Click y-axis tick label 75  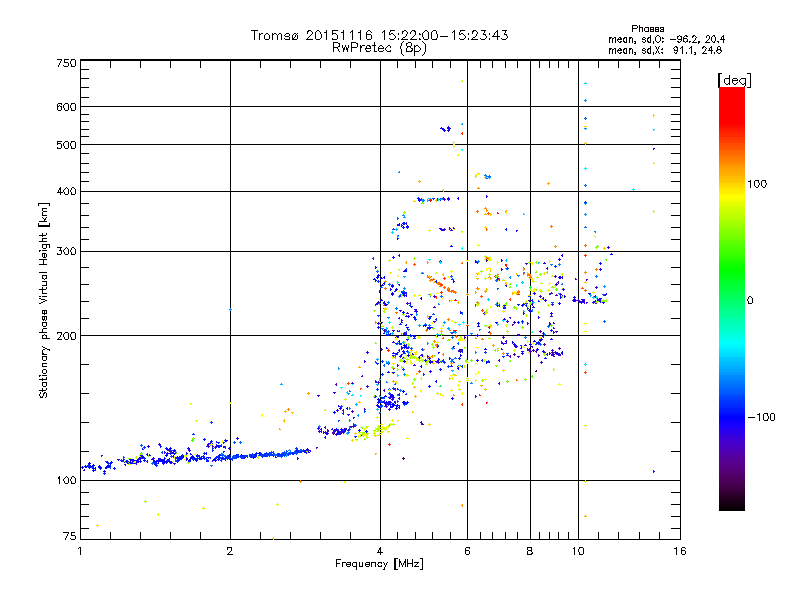tap(69, 536)
